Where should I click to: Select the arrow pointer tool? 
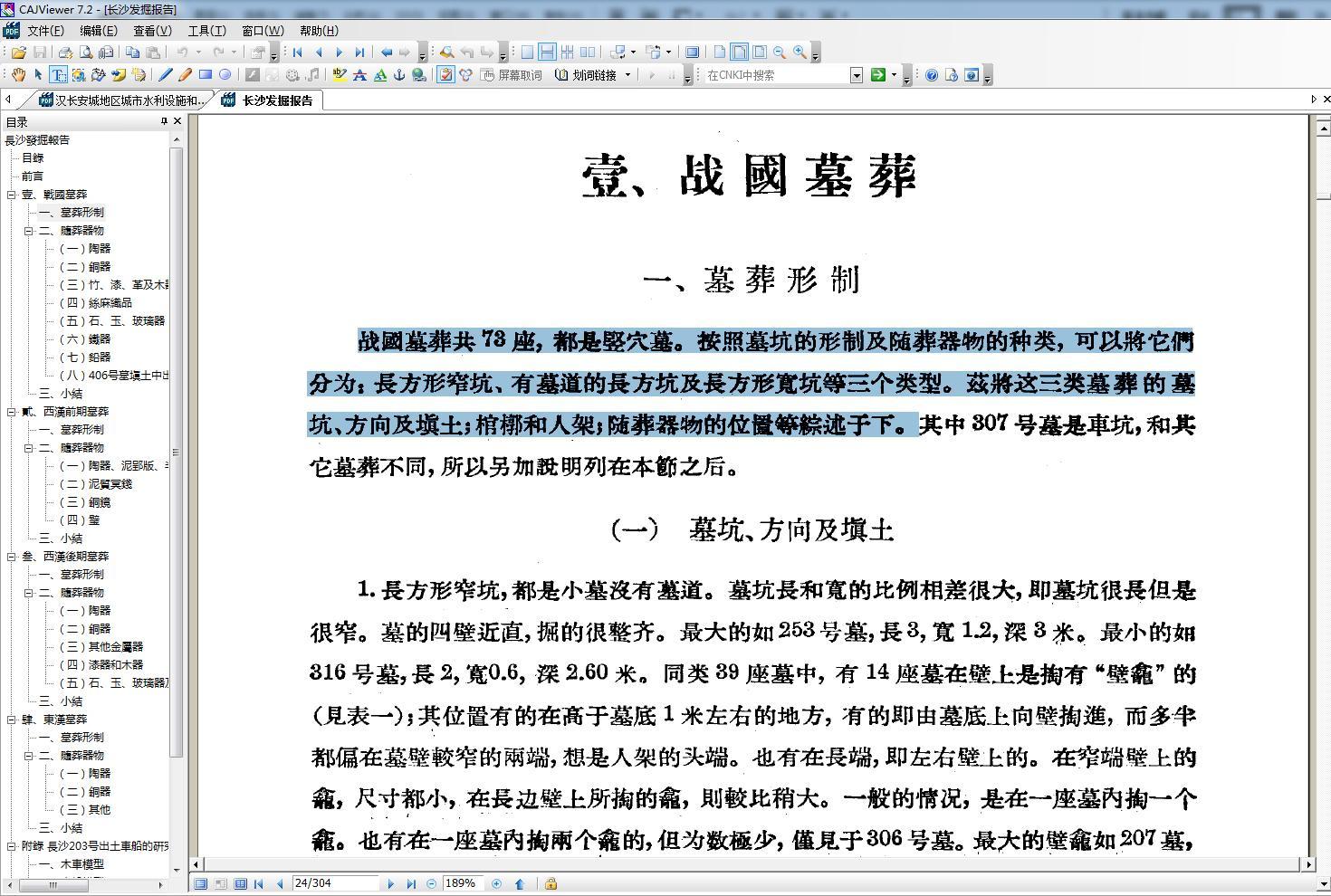38,75
